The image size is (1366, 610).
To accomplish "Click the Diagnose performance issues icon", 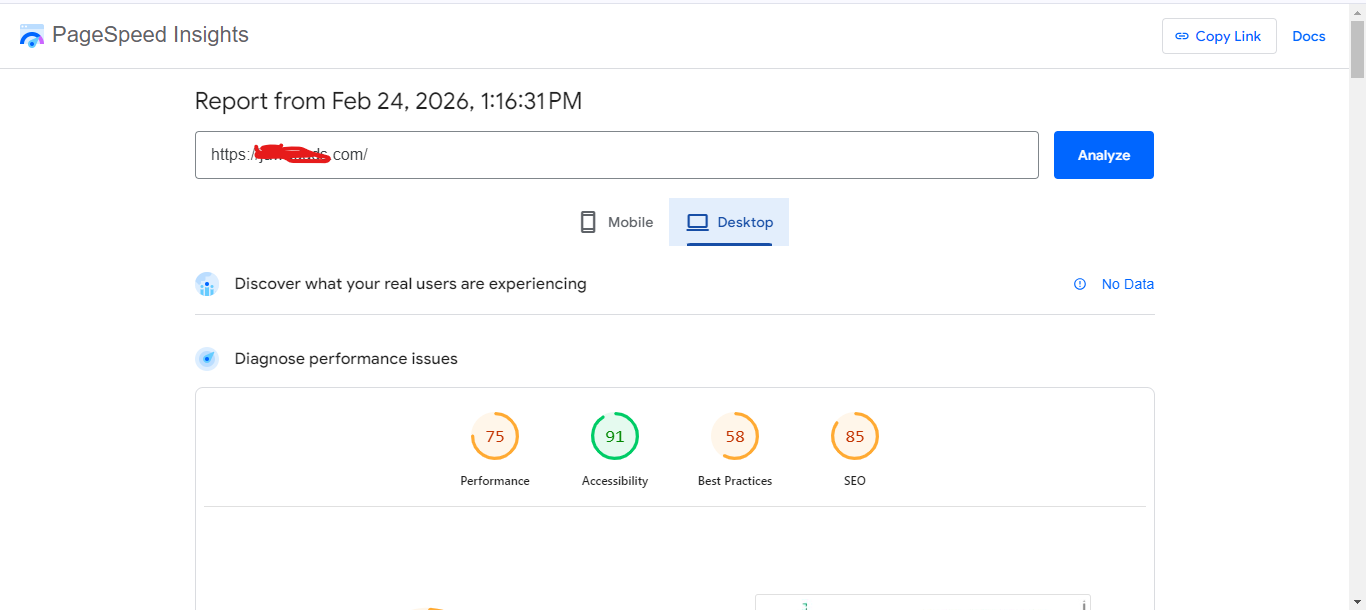I will 207,359.
